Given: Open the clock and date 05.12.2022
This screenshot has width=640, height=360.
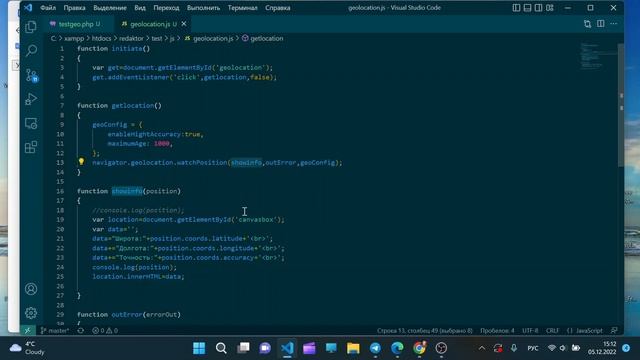Looking at the screenshot, I should pos(602,348).
